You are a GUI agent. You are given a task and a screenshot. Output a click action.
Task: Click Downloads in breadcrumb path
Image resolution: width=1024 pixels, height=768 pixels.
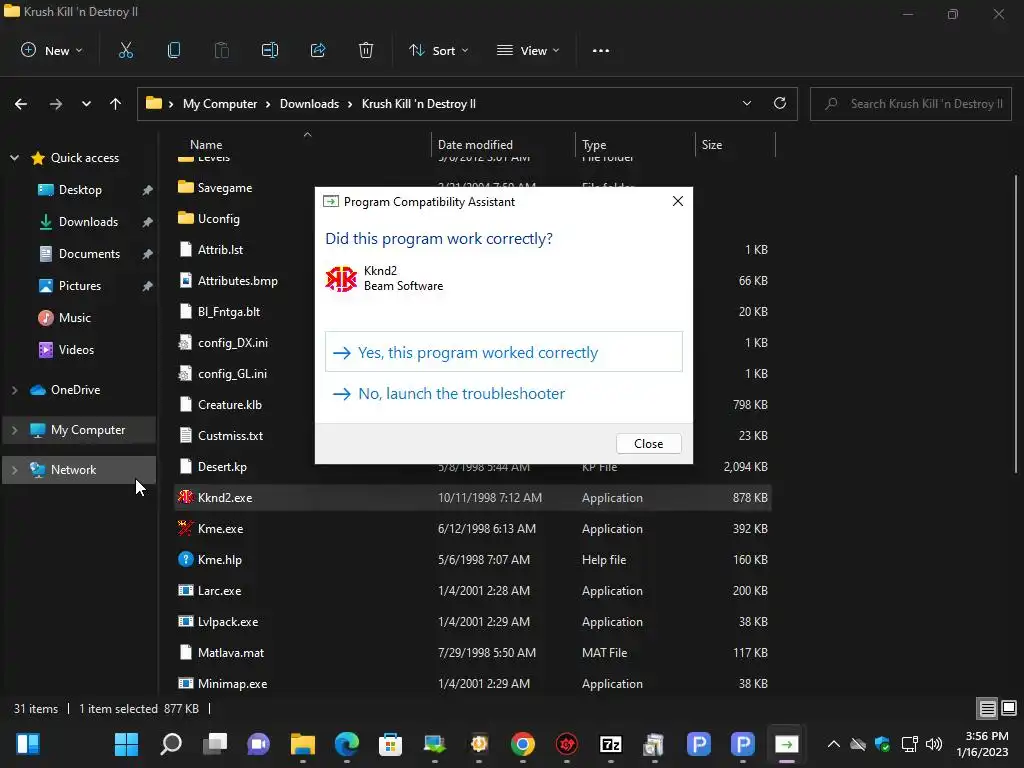coord(310,104)
